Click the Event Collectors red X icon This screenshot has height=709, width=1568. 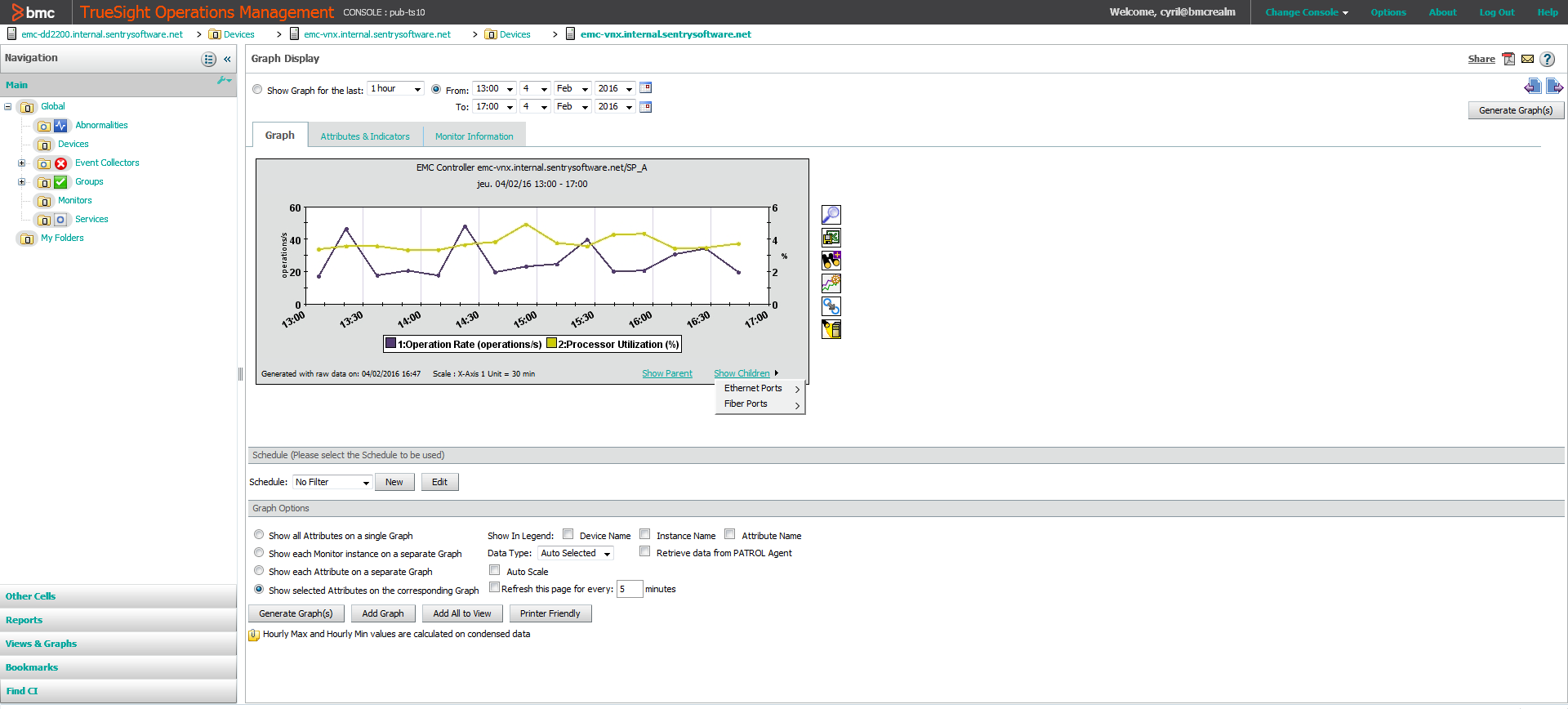click(60, 163)
